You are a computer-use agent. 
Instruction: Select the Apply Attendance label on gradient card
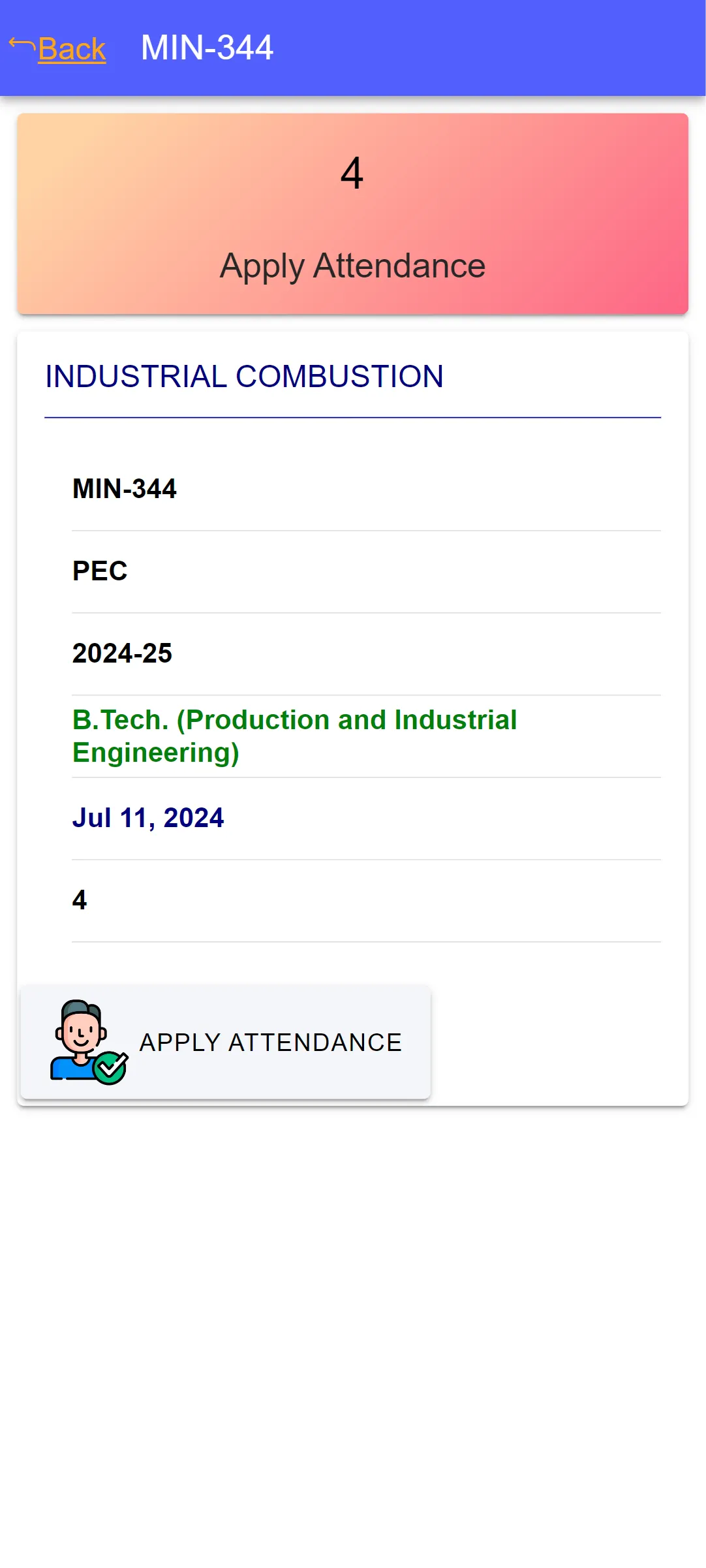[x=352, y=266]
